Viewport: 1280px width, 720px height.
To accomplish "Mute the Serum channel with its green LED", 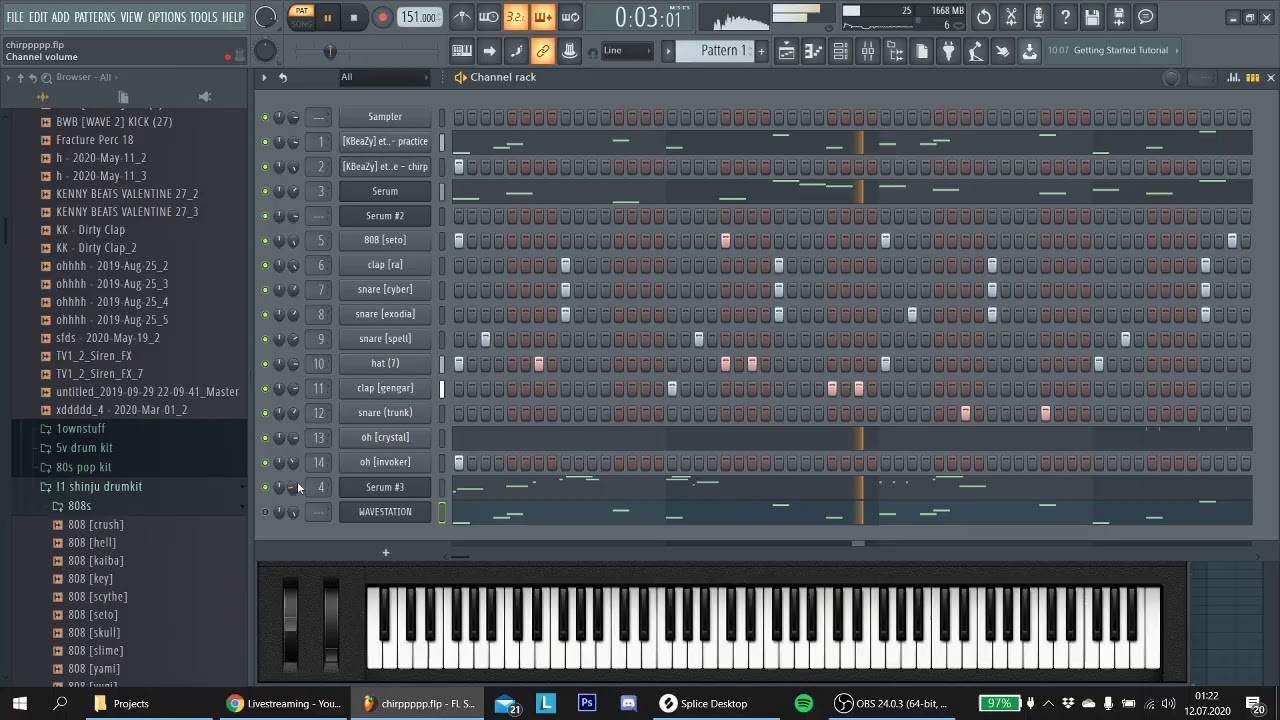I will click(x=265, y=191).
